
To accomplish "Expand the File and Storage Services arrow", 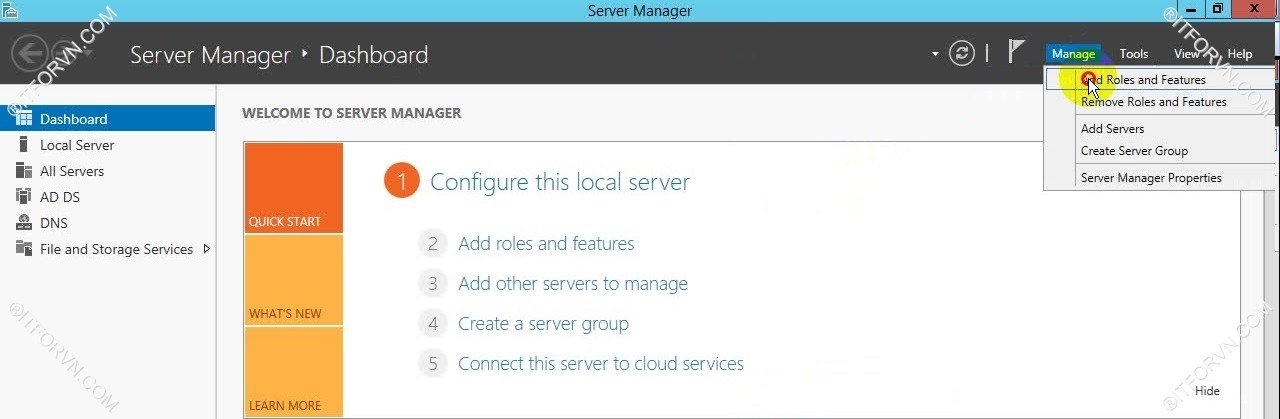I will coord(207,249).
